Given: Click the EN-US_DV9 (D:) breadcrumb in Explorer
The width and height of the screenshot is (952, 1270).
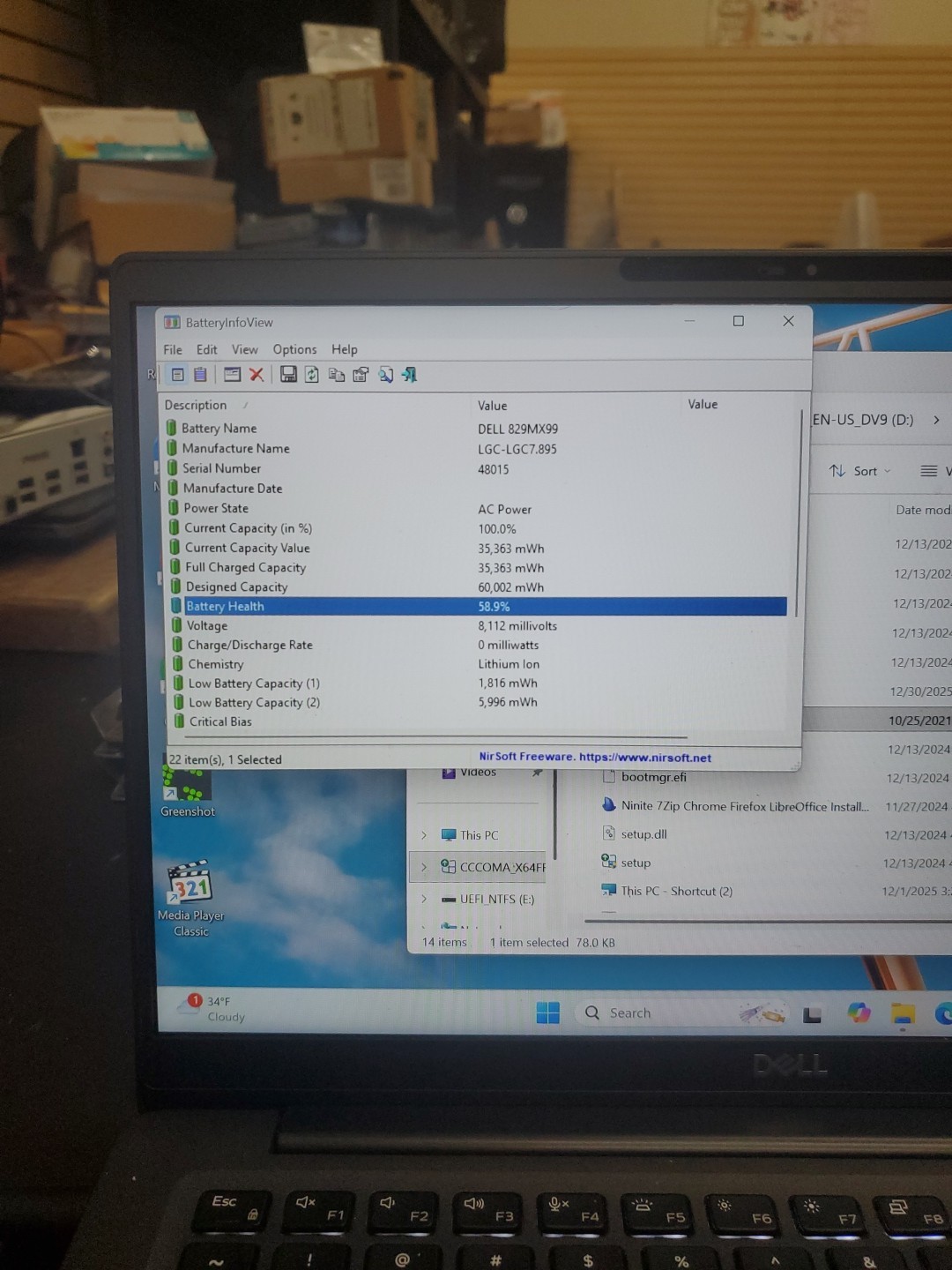Looking at the screenshot, I should pos(863,420).
